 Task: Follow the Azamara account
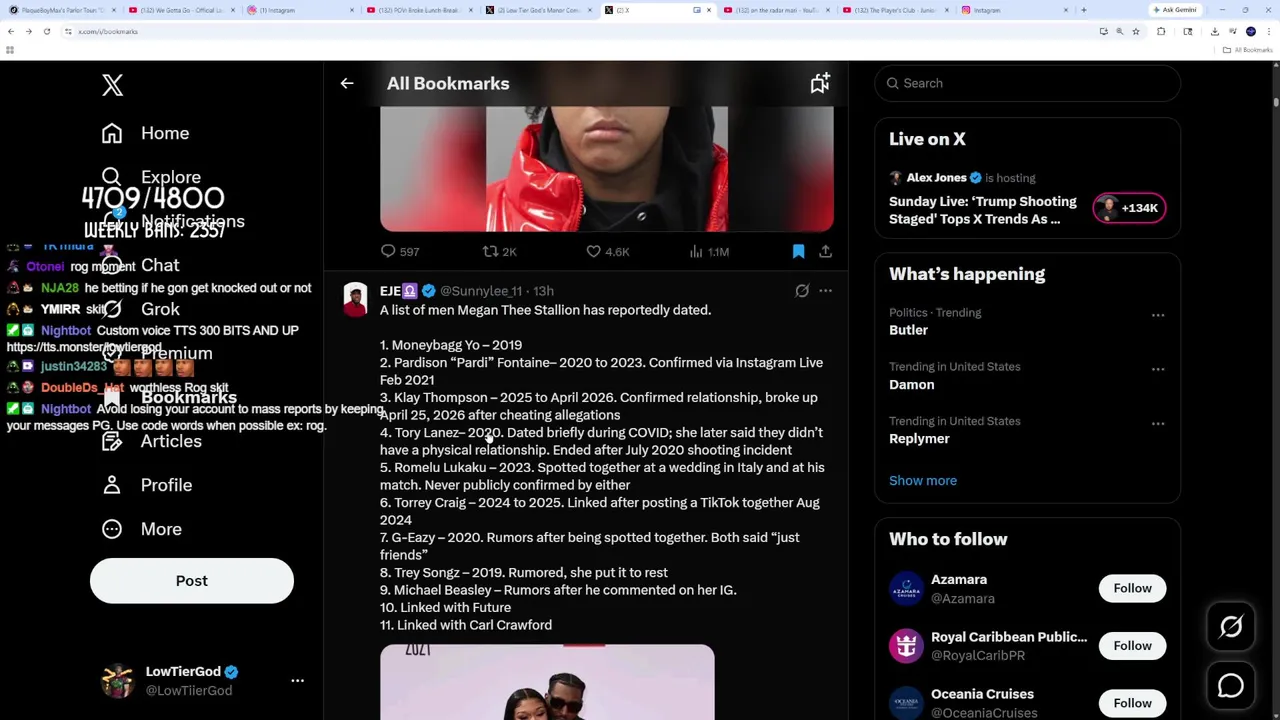tap(1132, 588)
